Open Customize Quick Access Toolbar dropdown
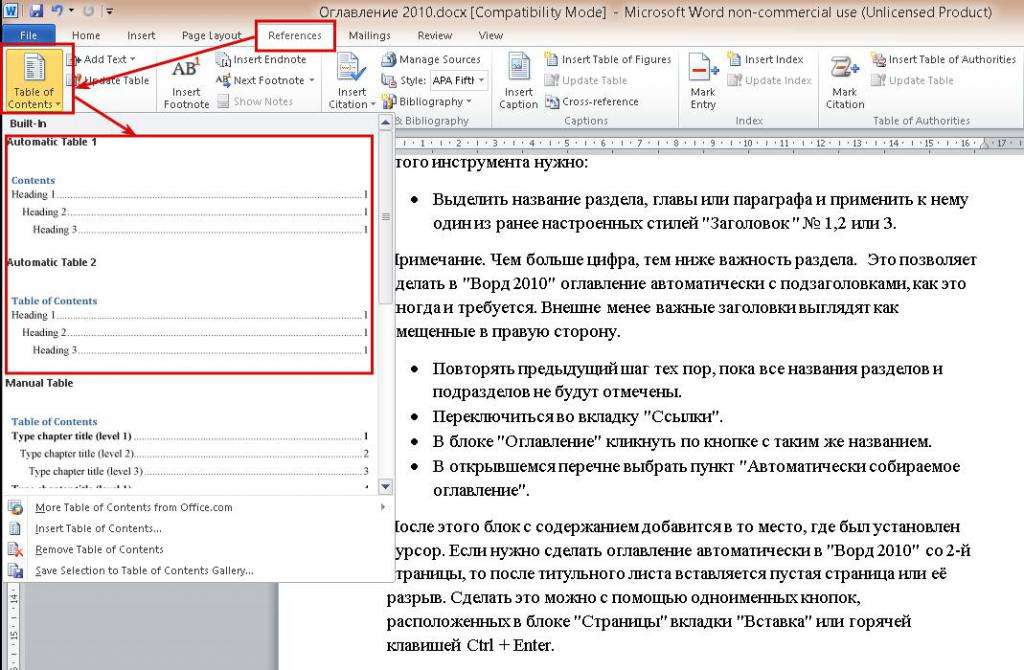 click(x=110, y=11)
